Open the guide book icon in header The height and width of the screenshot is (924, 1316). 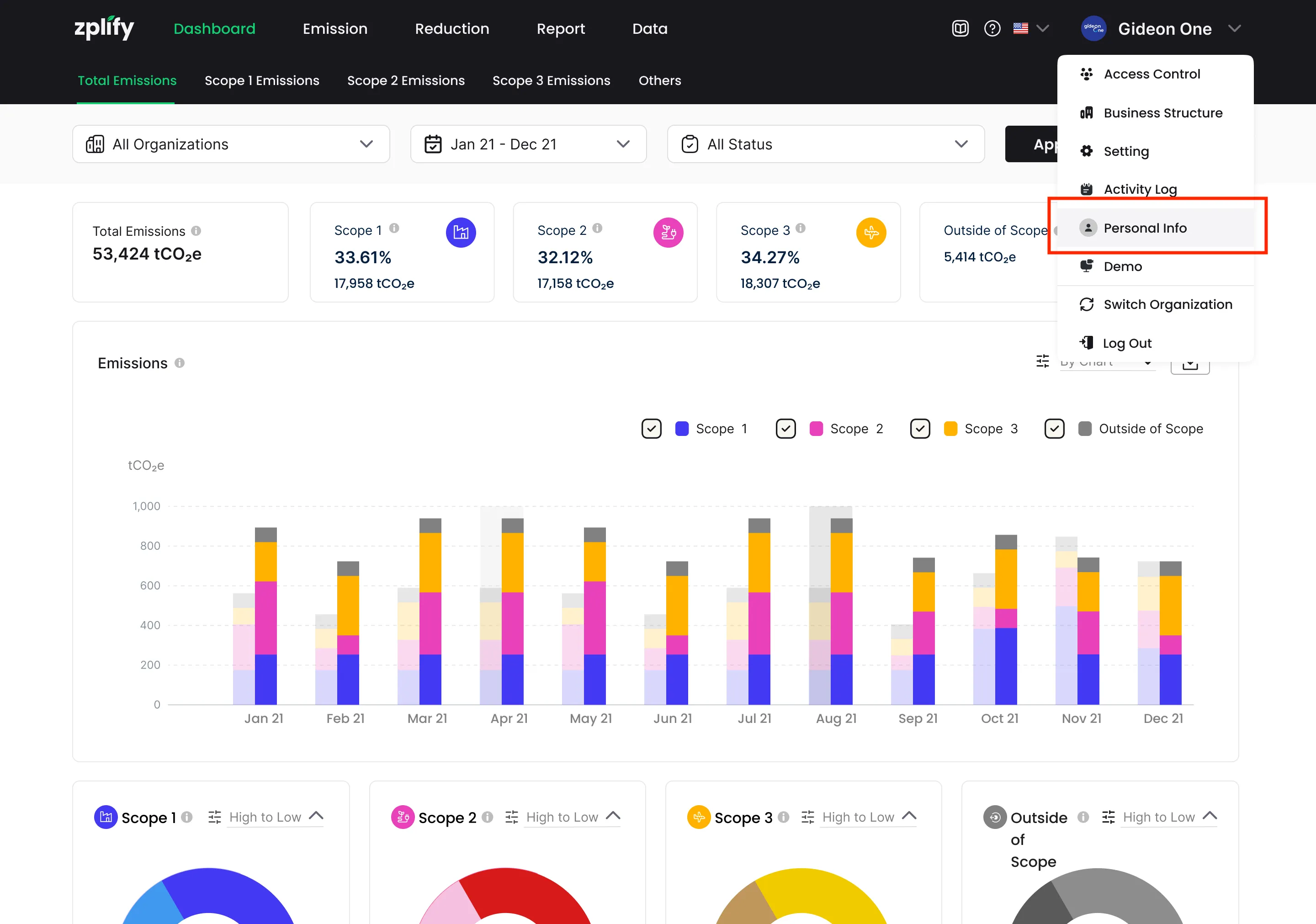[960, 29]
